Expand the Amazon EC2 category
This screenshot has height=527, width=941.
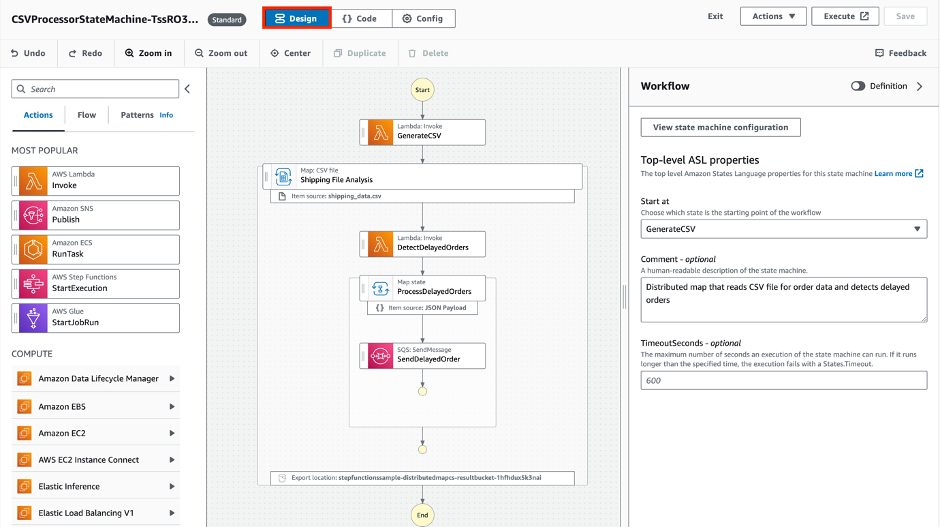pos(172,433)
